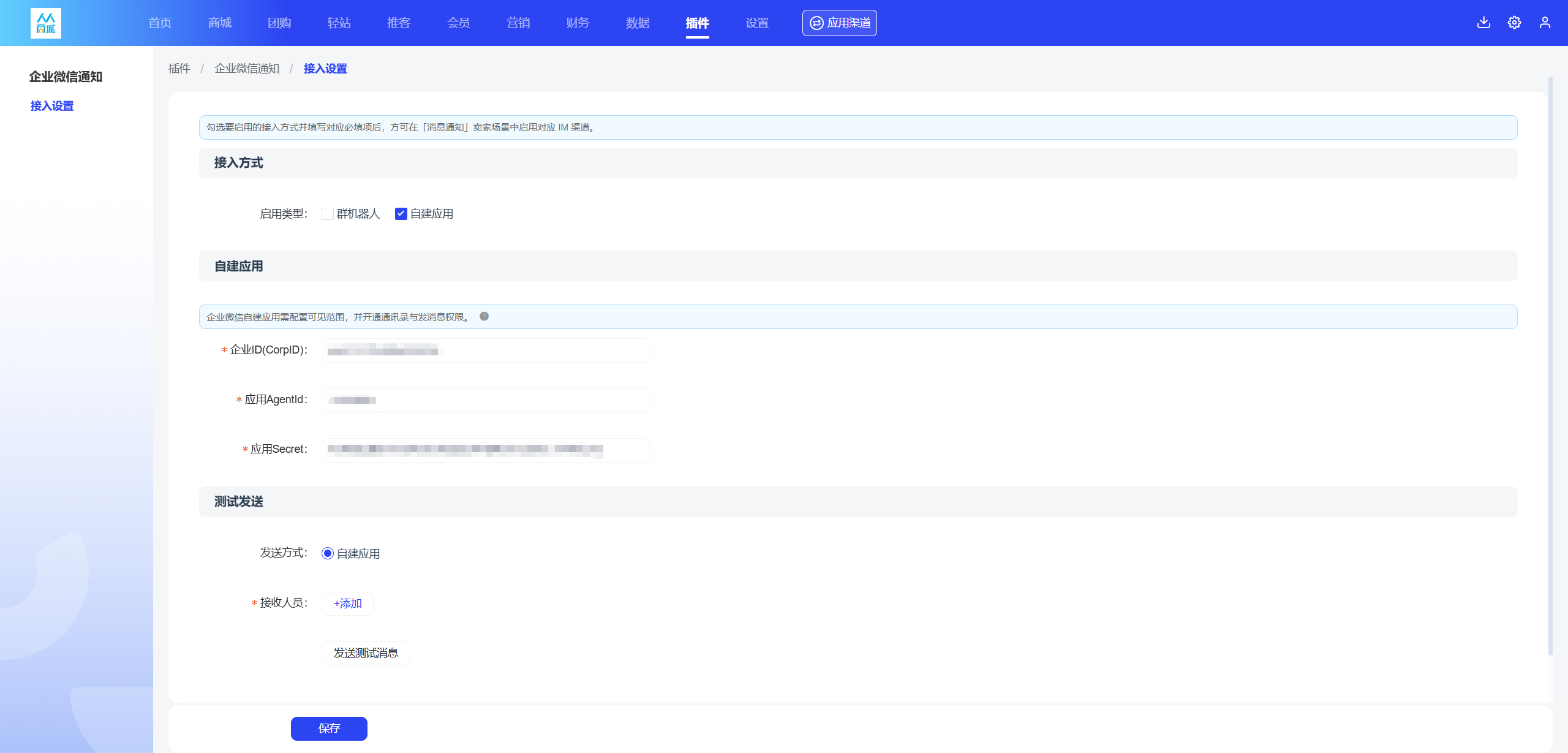Open the 团购 menu
Screen dimensions: 1568x753
[x=279, y=23]
